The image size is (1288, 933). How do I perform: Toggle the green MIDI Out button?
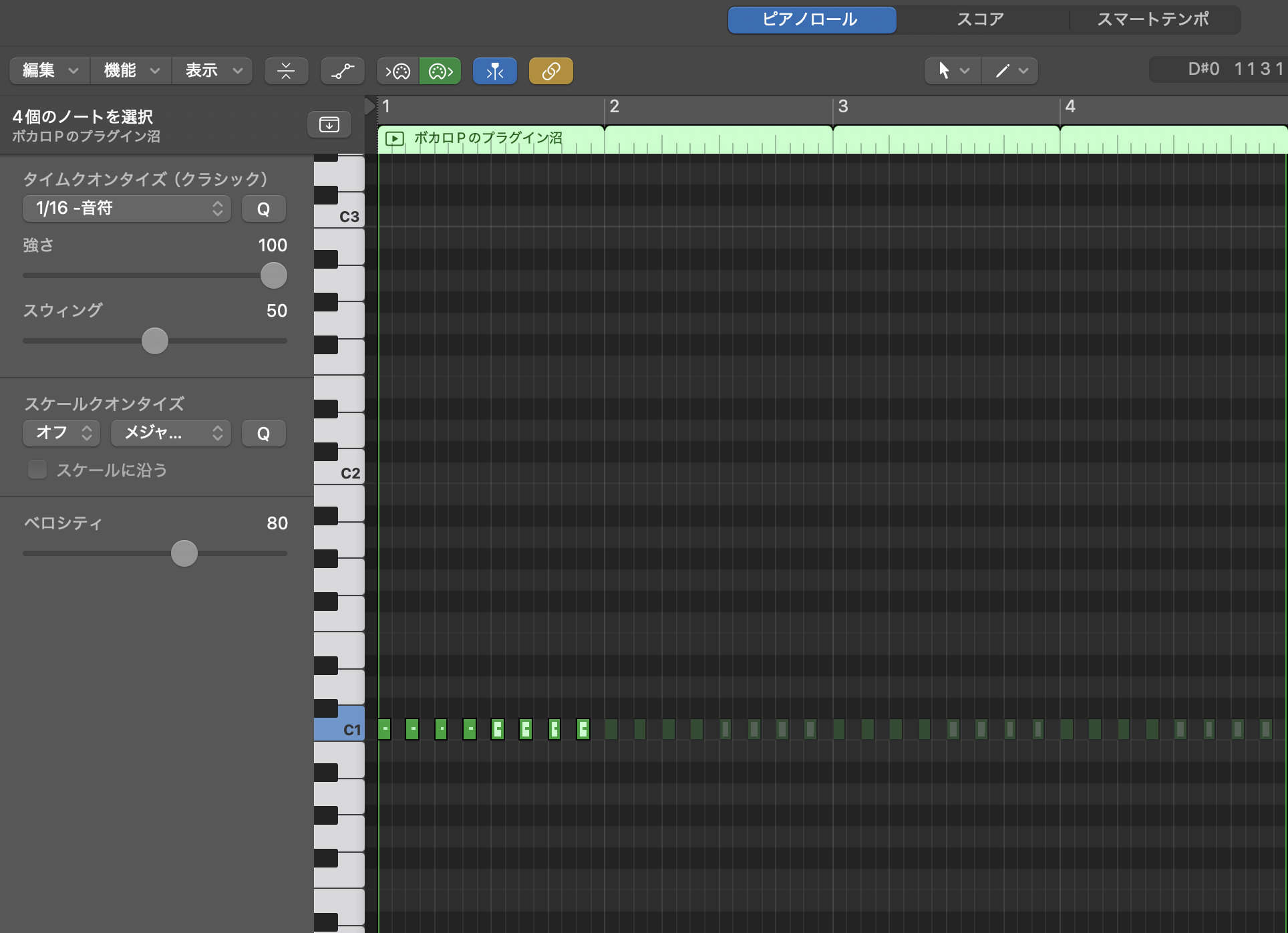pos(440,71)
